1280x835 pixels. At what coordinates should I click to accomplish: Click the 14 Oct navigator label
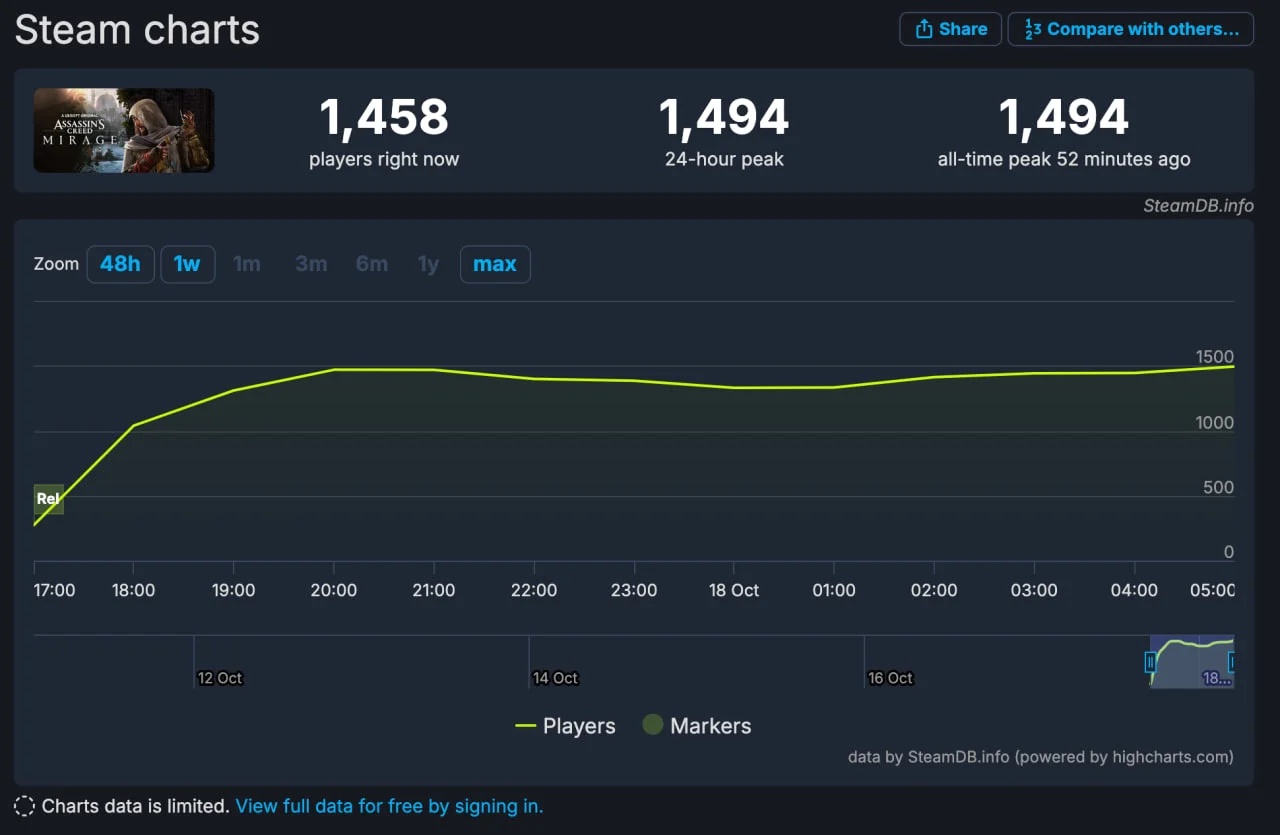click(x=555, y=678)
